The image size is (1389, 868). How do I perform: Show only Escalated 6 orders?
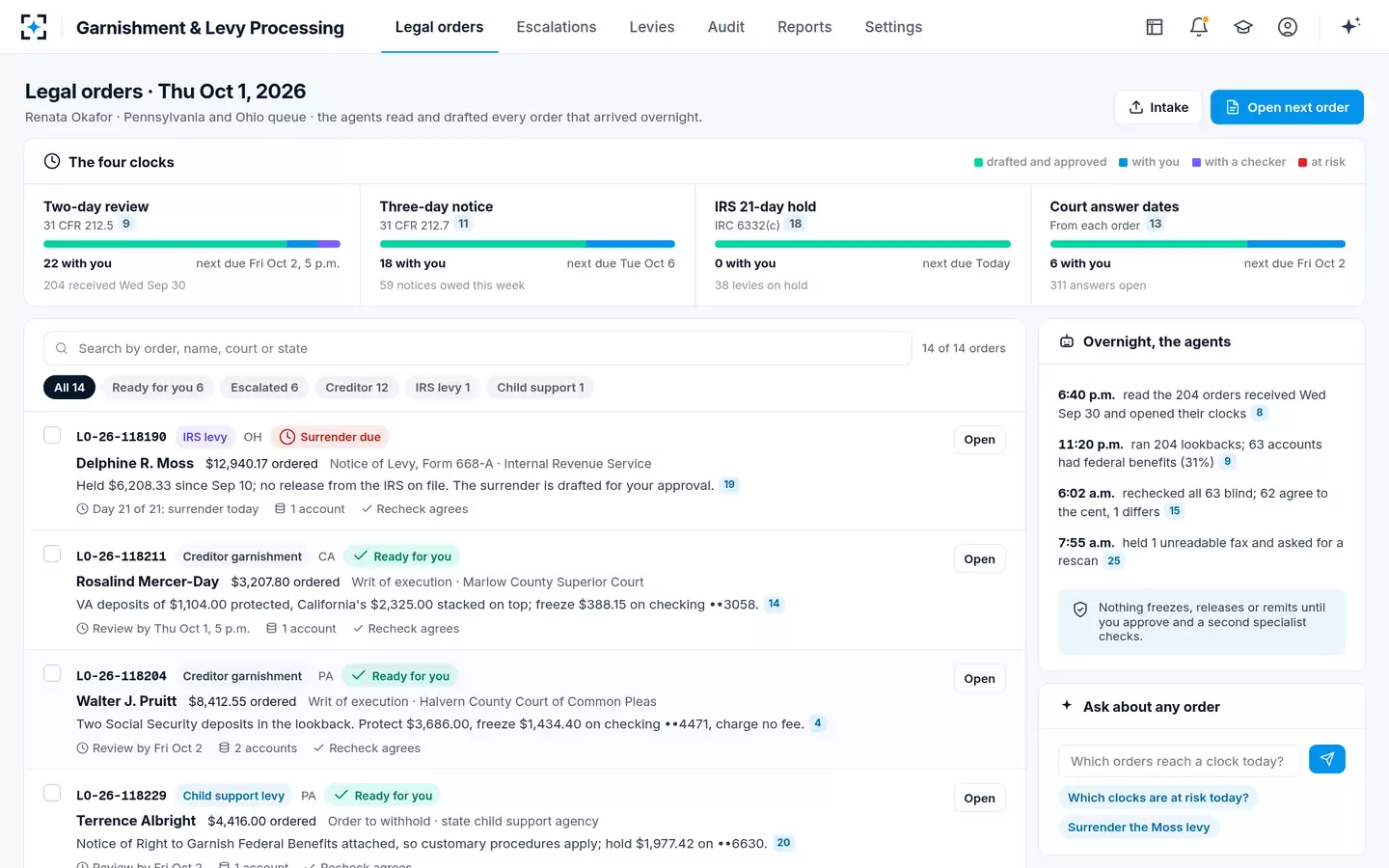click(x=264, y=388)
